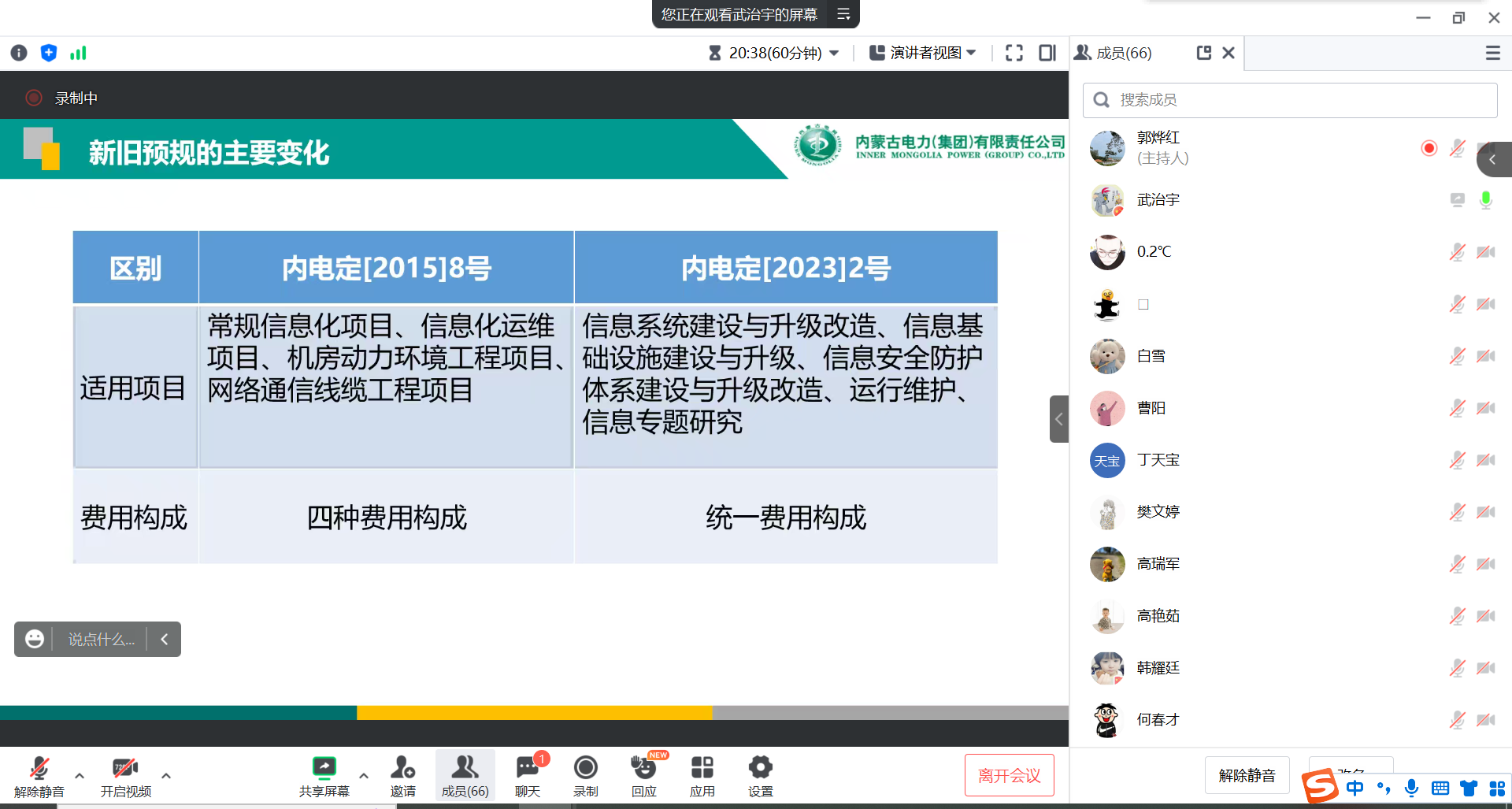Open the meeting info icon
Screen dimensions: 1512x809
point(19,53)
